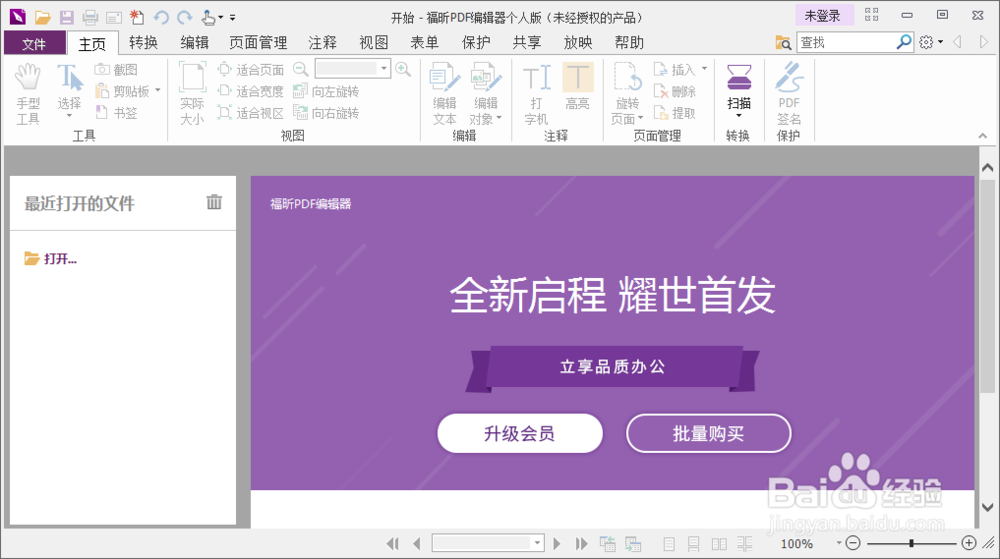Screen dimensions: 1000x559
Task: Click 打字机 typewriter tool
Action: pyautogui.click(x=536, y=94)
